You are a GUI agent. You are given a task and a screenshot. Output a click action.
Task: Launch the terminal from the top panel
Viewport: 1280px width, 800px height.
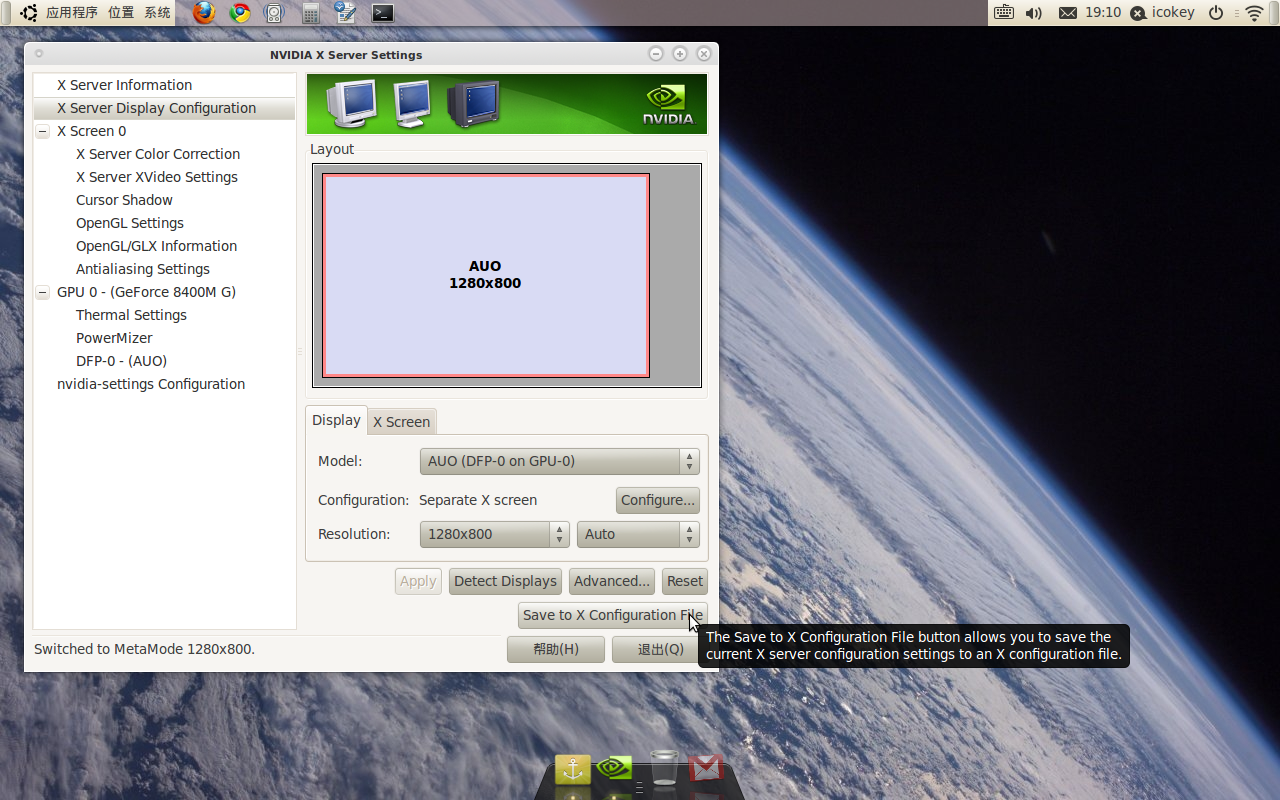click(x=382, y=13)
